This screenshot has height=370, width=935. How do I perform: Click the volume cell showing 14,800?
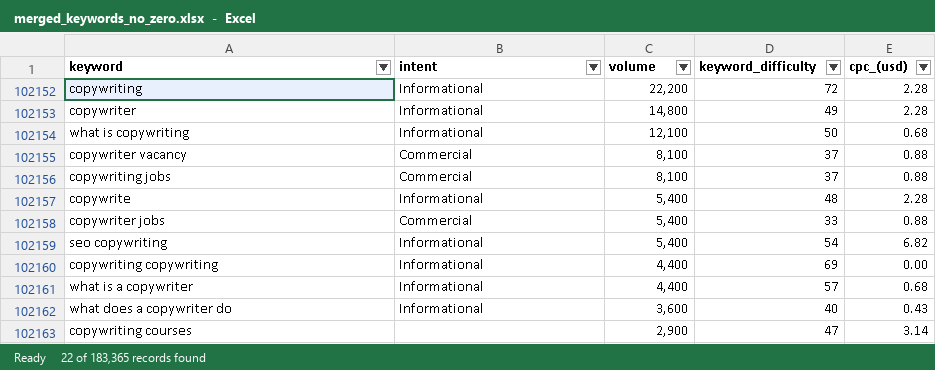(x=649, y=112)
